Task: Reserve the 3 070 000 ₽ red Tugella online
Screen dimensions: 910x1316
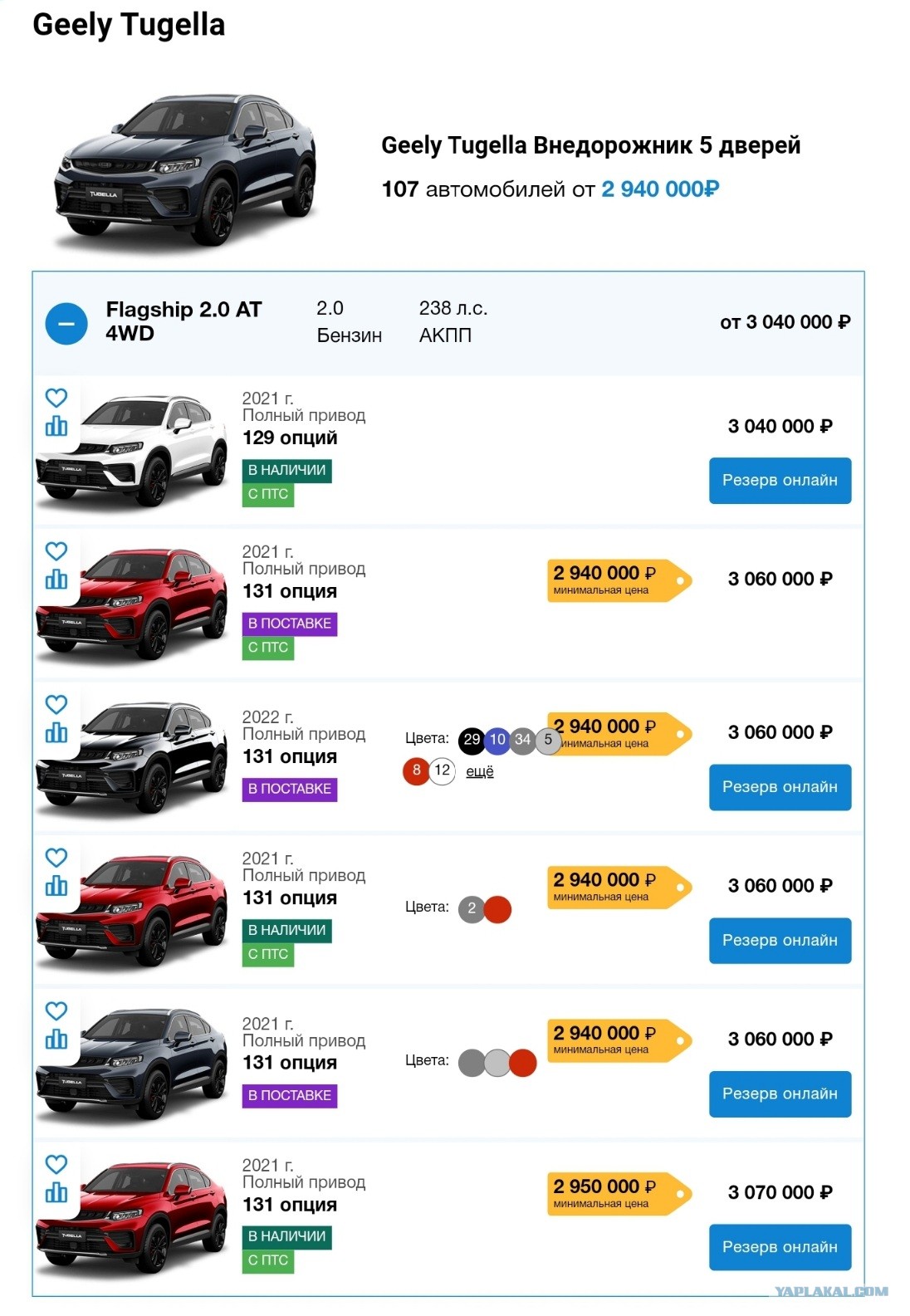Action: (x=780, y=1246)
